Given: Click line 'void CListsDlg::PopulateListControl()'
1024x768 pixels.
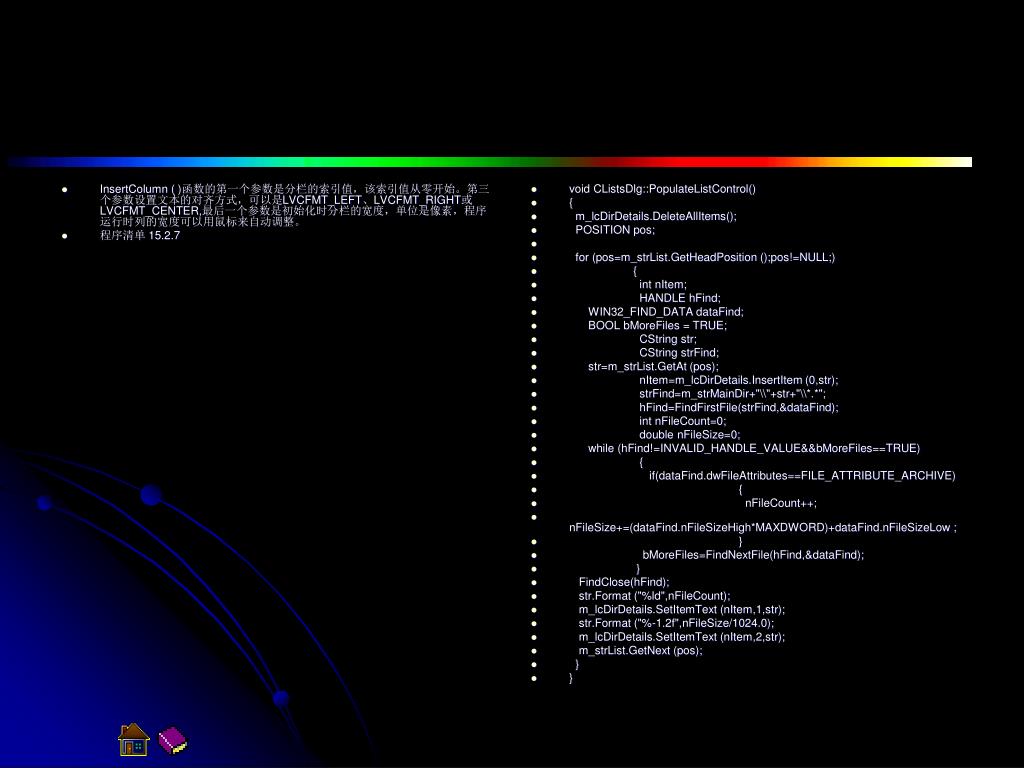Looking at the screenshot, I should click(662, 189).
